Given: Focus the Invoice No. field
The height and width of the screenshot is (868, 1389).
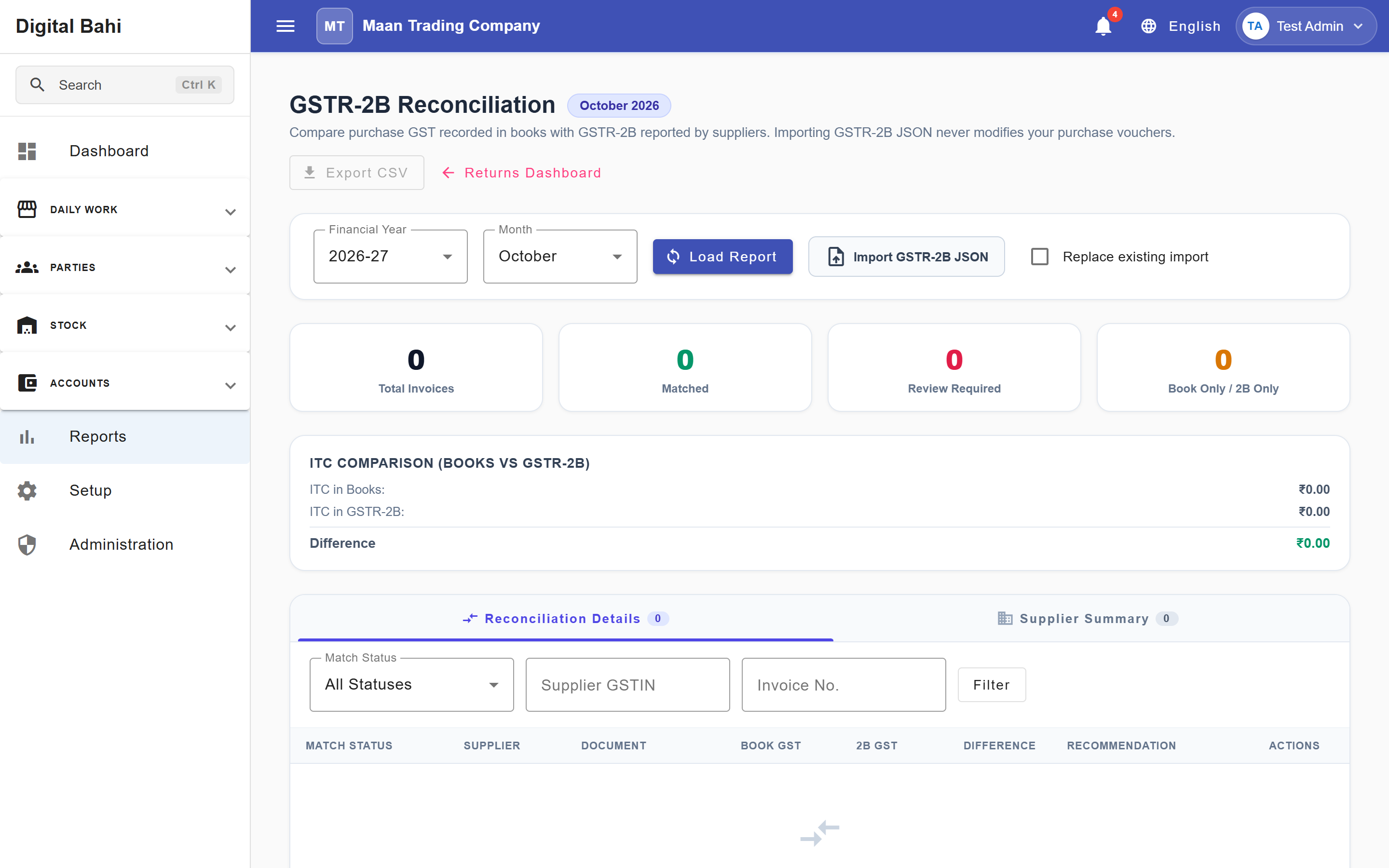Looking at the screenshot, I should click(843, 685).
